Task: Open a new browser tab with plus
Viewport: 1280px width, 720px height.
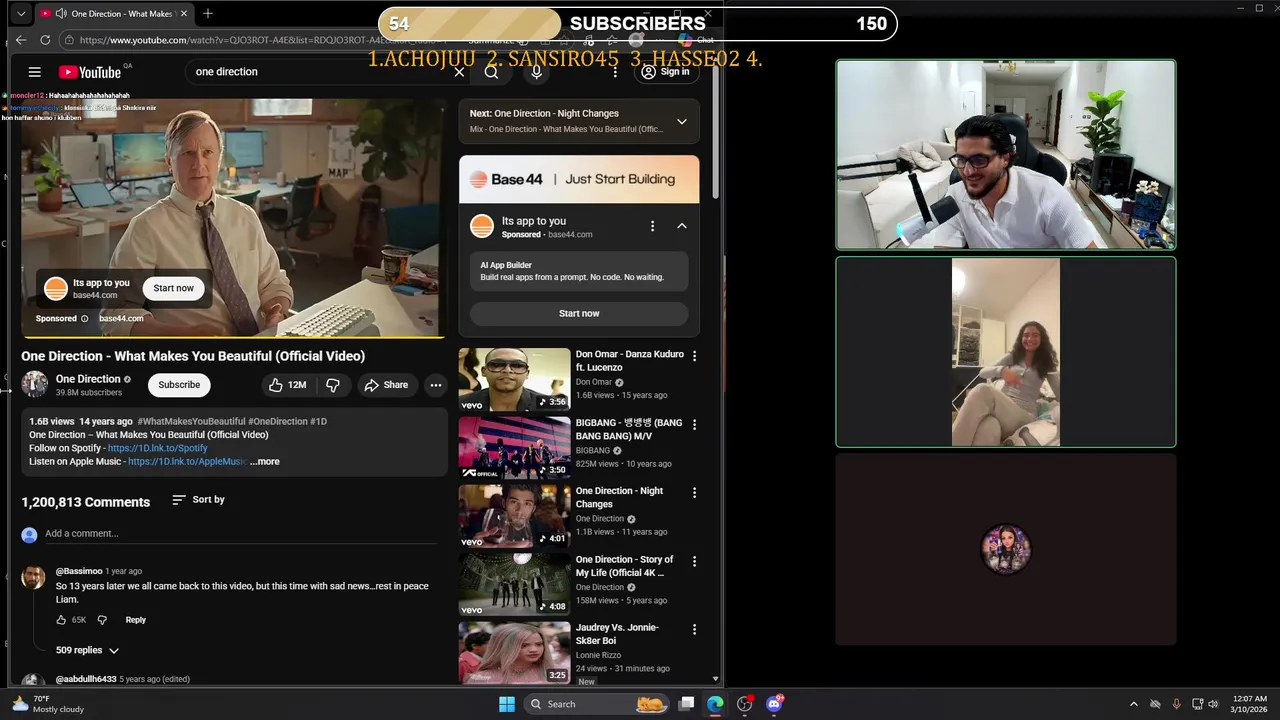Action: [x=208, y=13]
